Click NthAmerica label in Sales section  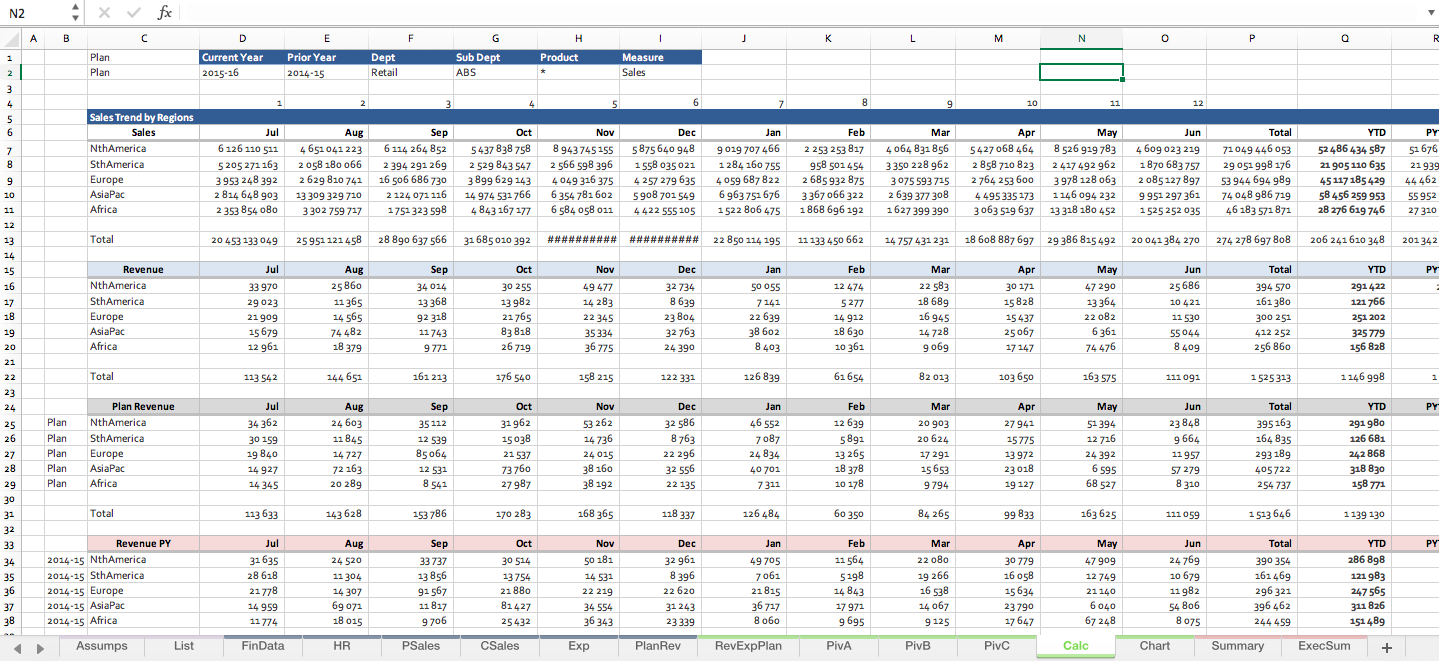pos(118,148)
